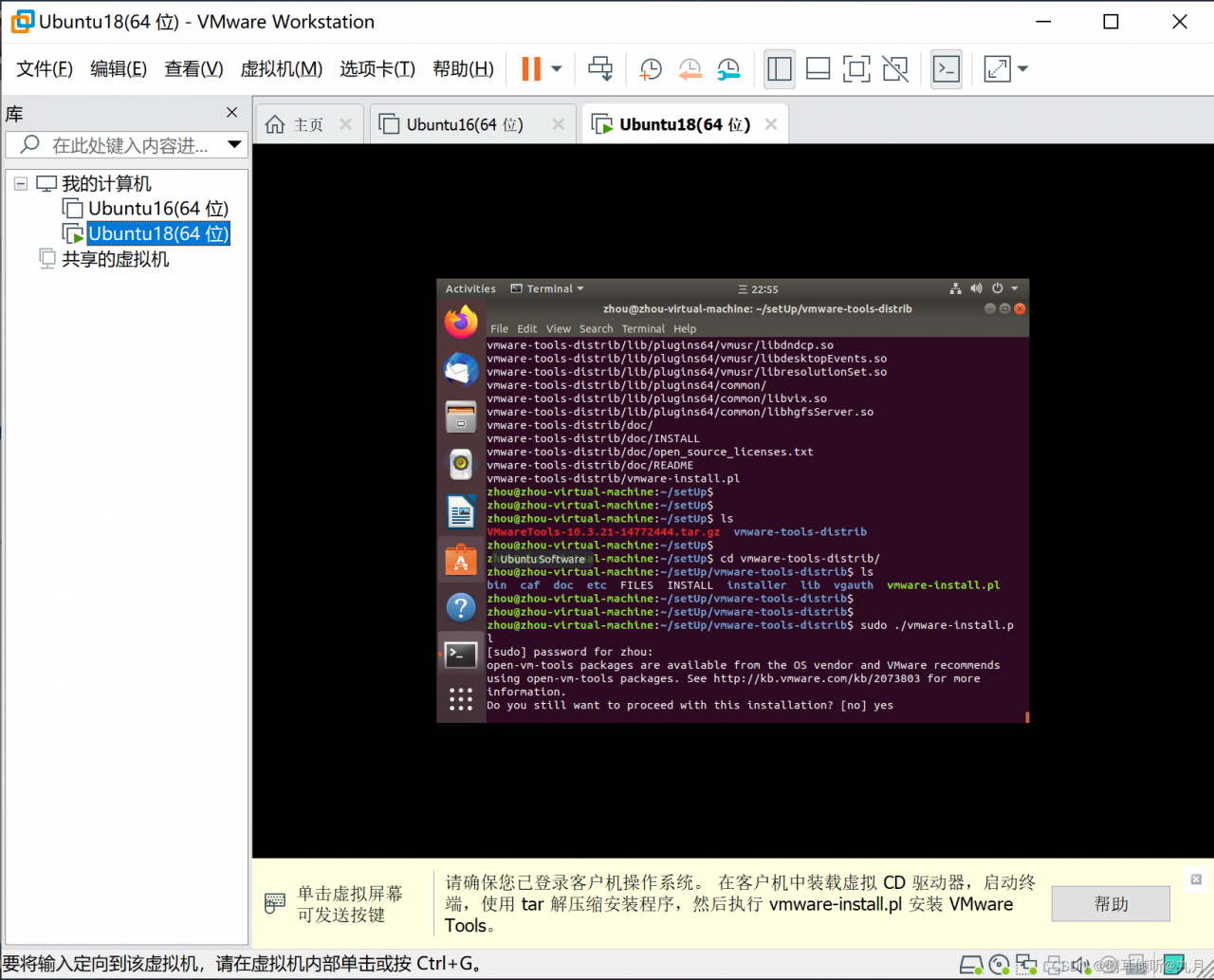Toggle the library sidebar view button
This screenshot has height=980, width=1214.
point(780,68)
